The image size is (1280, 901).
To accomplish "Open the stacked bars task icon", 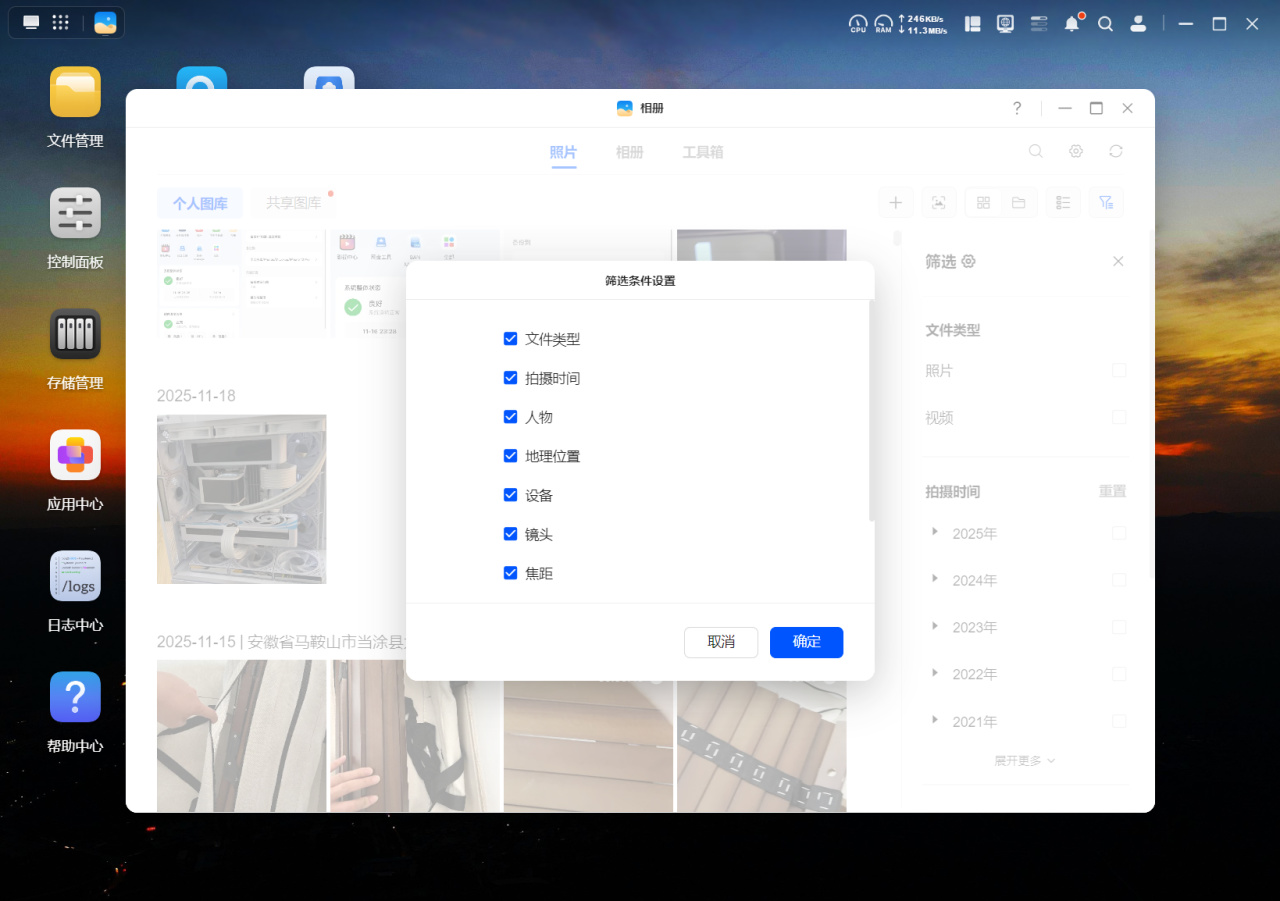I will point(1038,24).
